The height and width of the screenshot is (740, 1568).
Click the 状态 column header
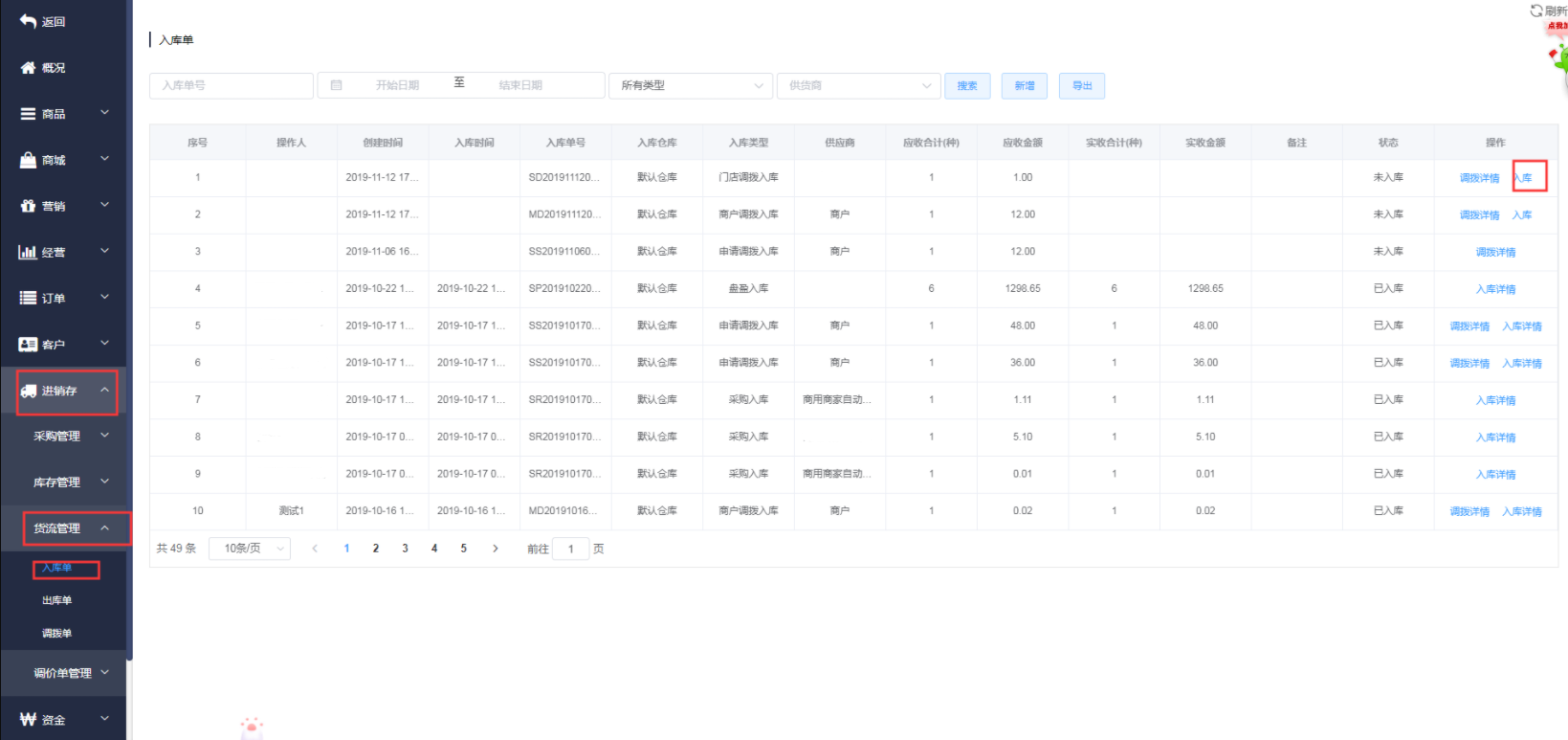point(1388,143)
